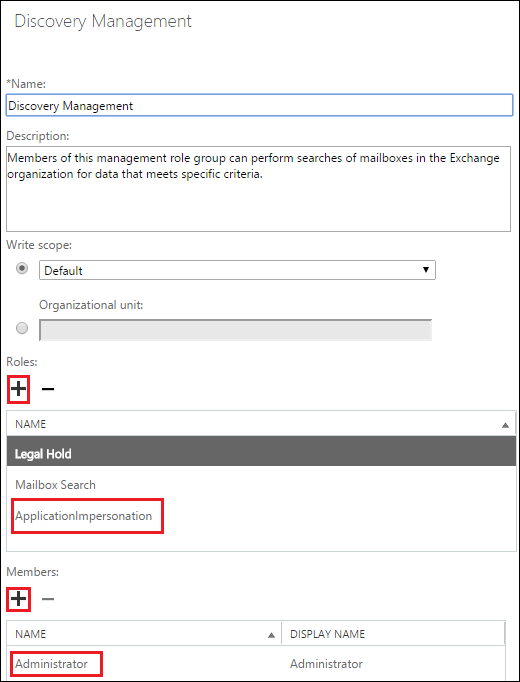Add a new role with plus icon
Screen dimensions: 520x682
click(x=18, y=389)
